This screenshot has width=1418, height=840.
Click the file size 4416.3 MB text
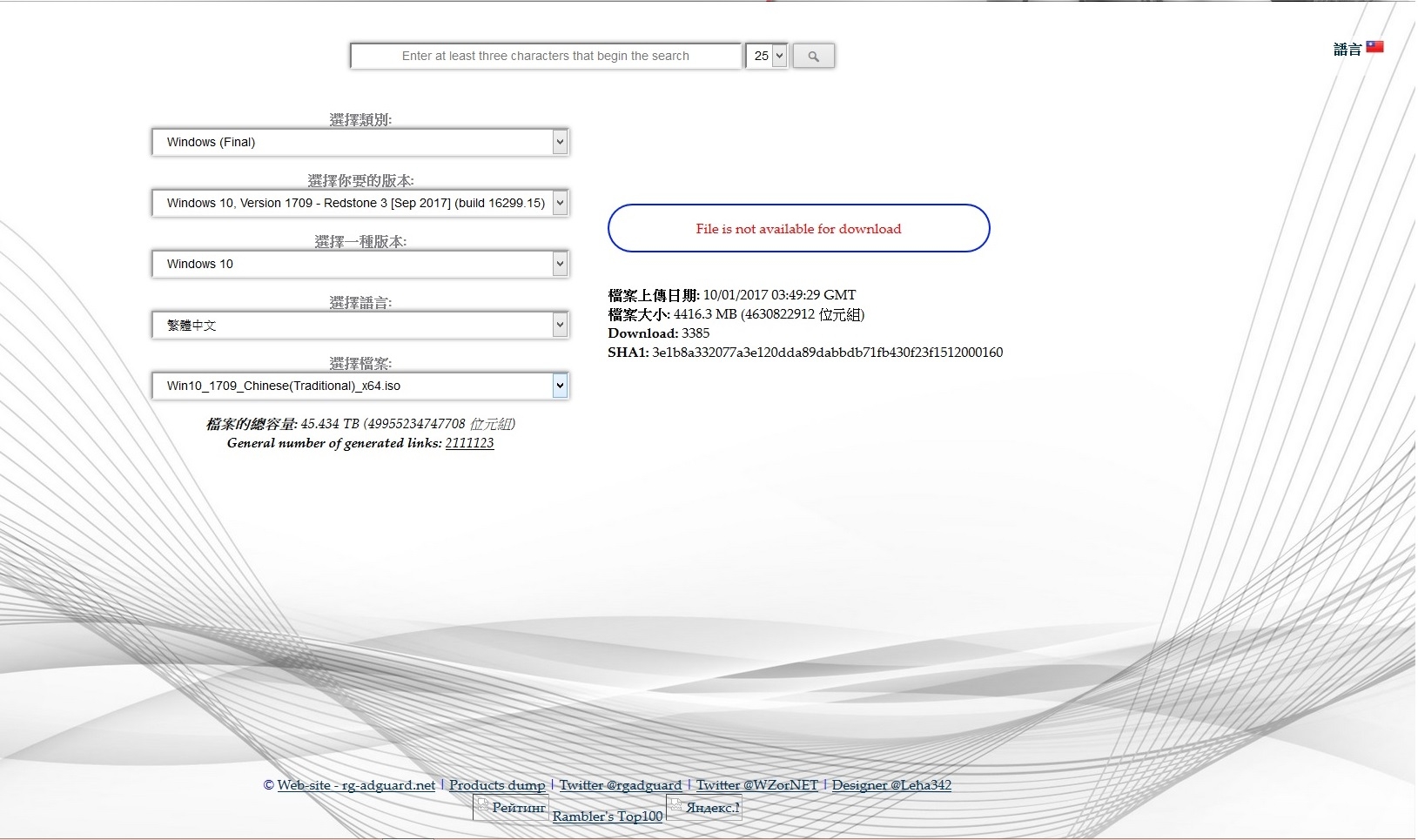(769, 314)
